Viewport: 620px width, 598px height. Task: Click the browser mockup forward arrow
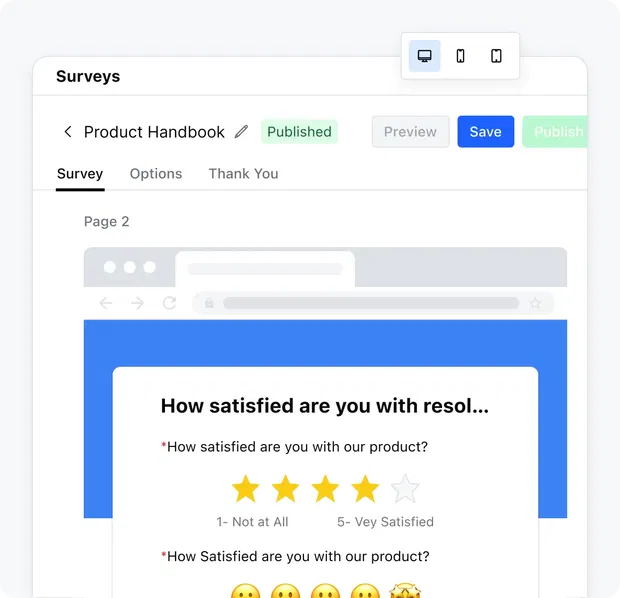[x=137, y=303]
